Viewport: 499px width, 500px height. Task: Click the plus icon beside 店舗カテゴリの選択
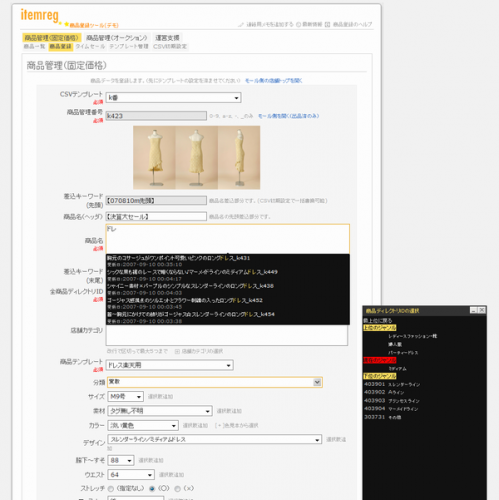(x=177, y=351)
